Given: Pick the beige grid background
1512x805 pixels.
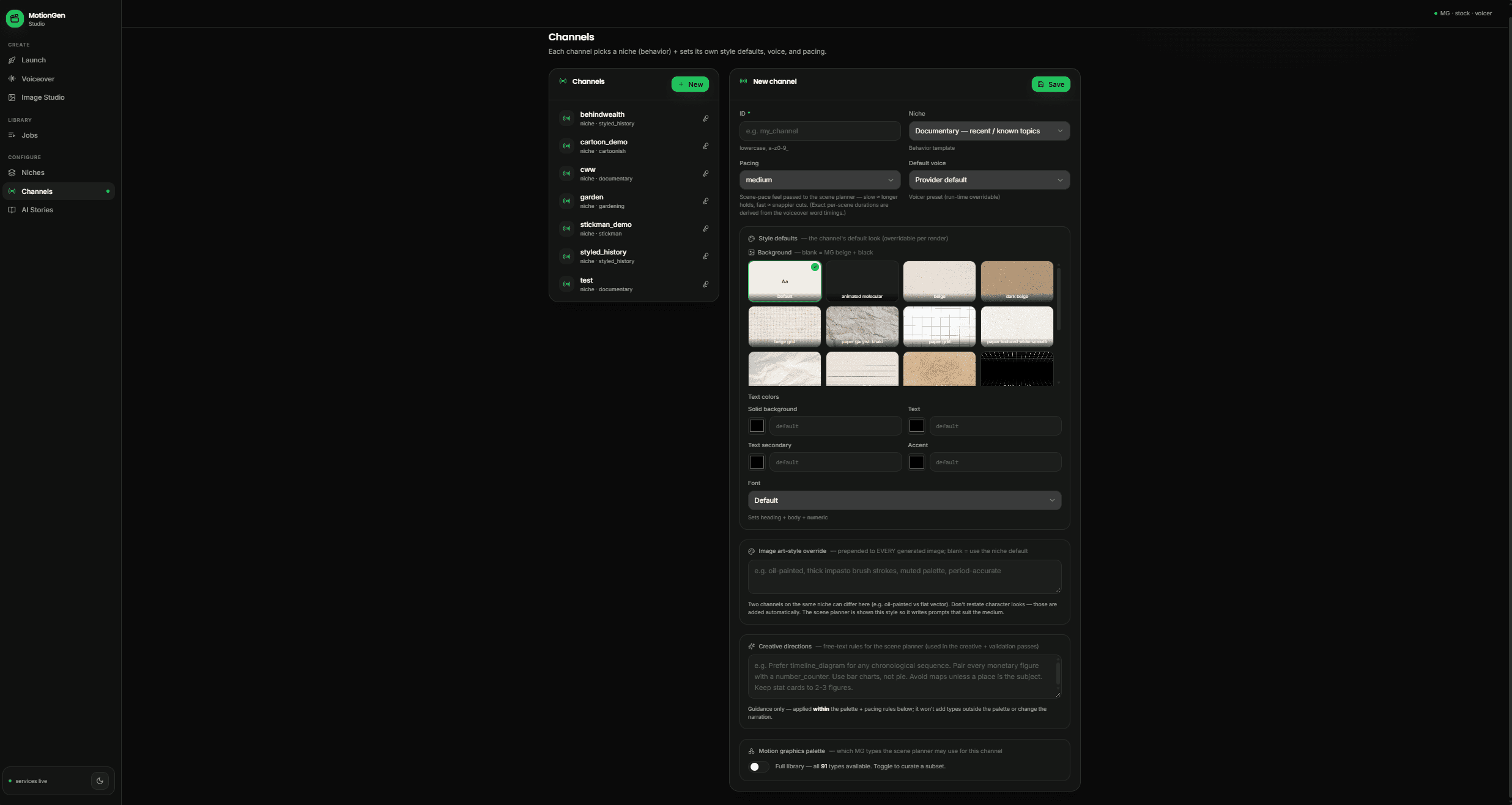Looking at the screenshot, I should tap(785, 327).
